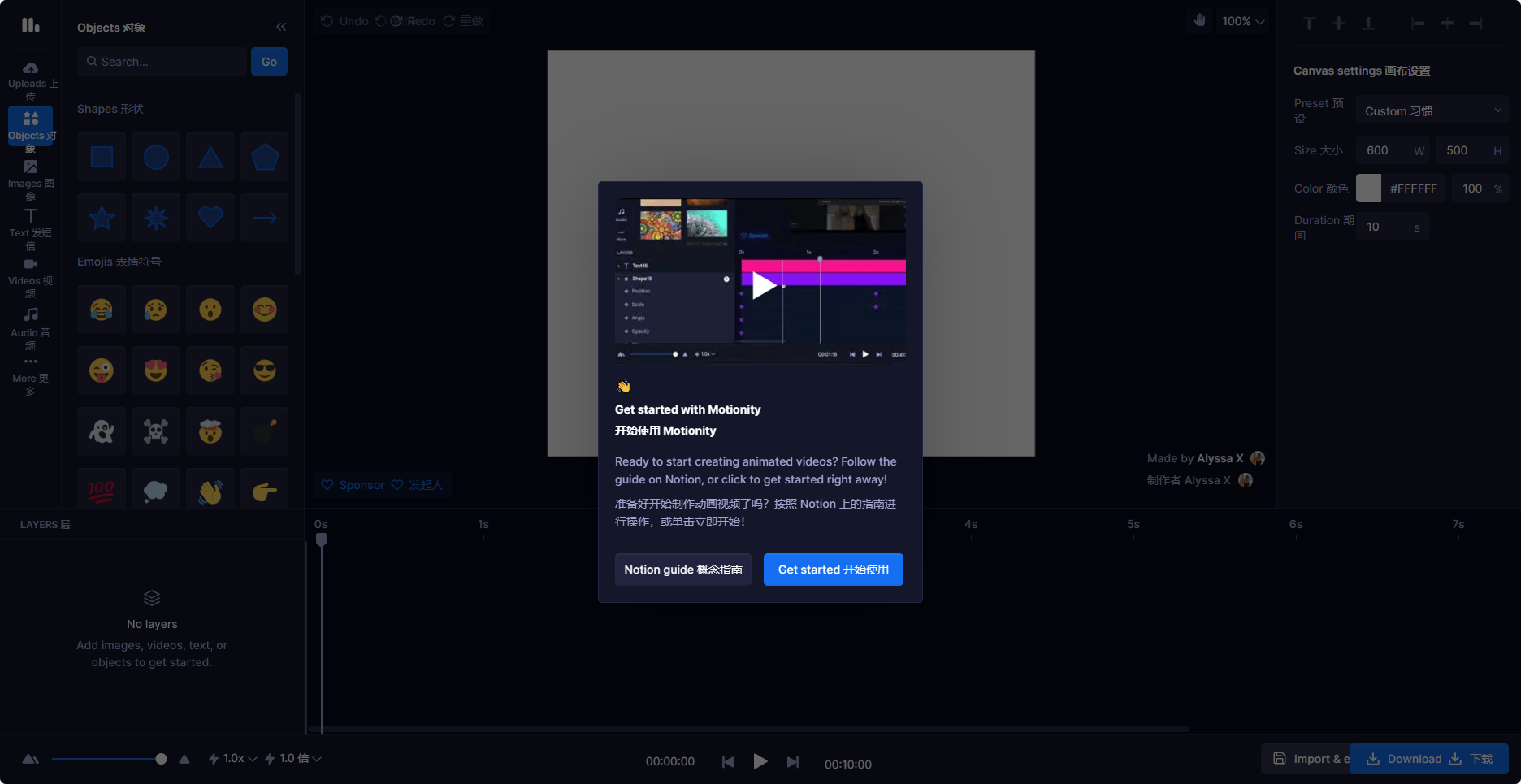Add the heart shape object

click(x=210, y=218)
